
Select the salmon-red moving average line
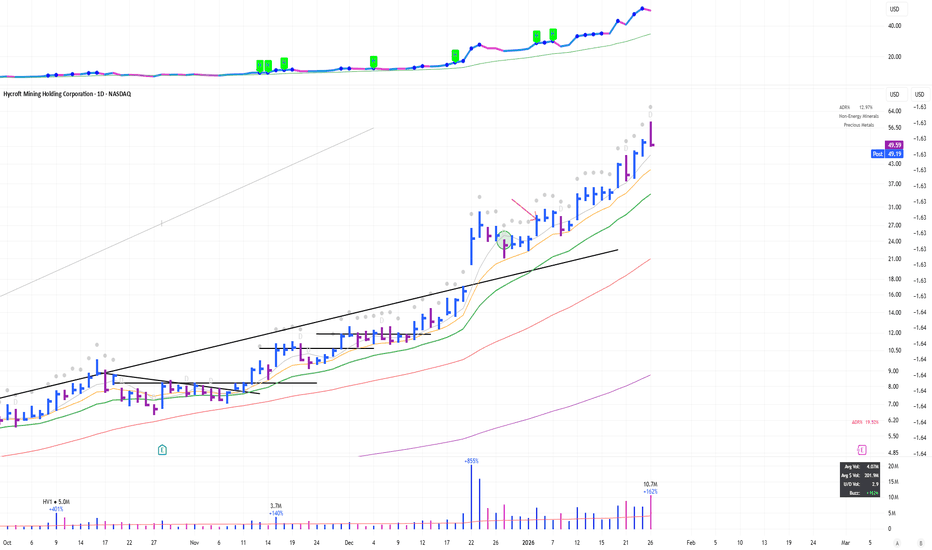point(326,388)
